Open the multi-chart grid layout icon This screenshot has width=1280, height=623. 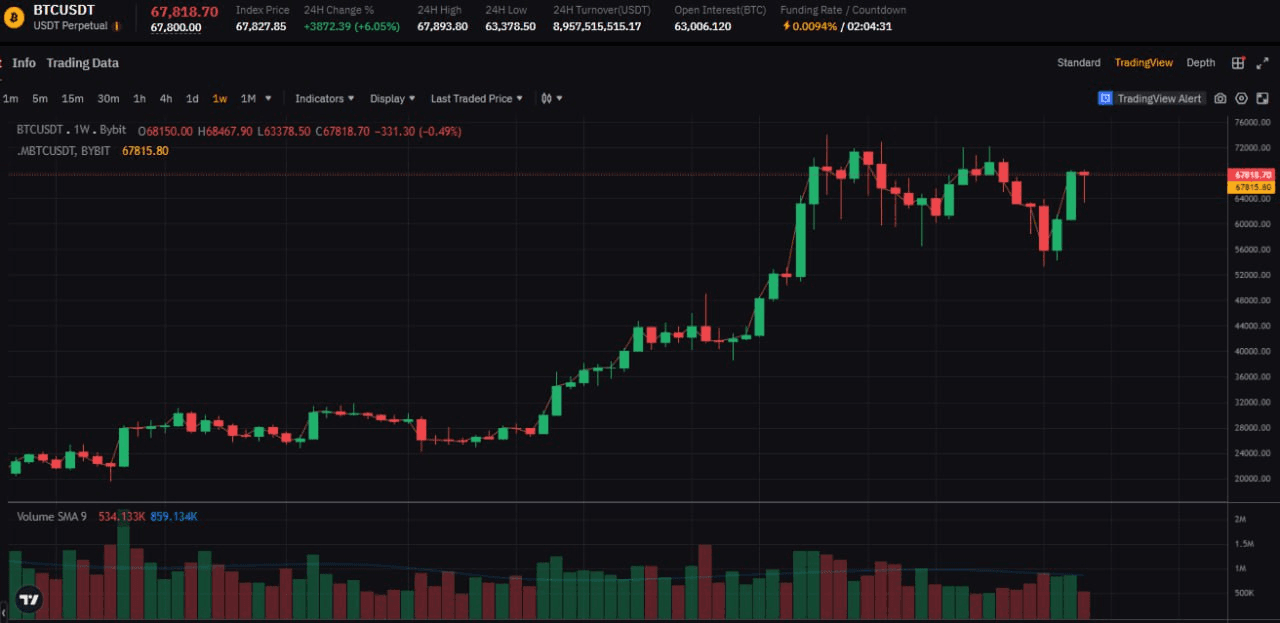(x=1238, y=63)
